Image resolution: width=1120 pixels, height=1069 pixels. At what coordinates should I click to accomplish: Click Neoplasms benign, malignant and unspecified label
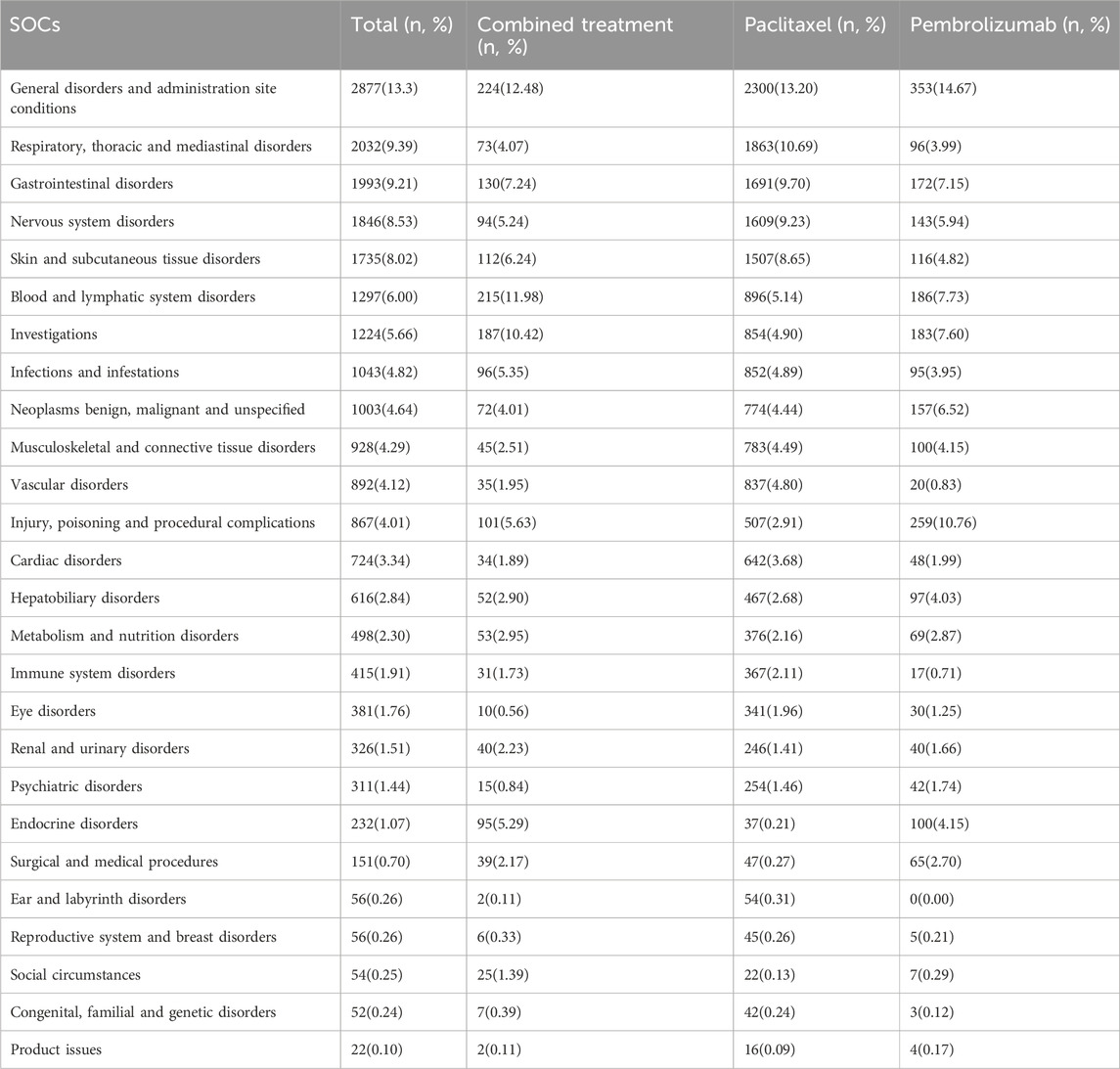point(157,410)
